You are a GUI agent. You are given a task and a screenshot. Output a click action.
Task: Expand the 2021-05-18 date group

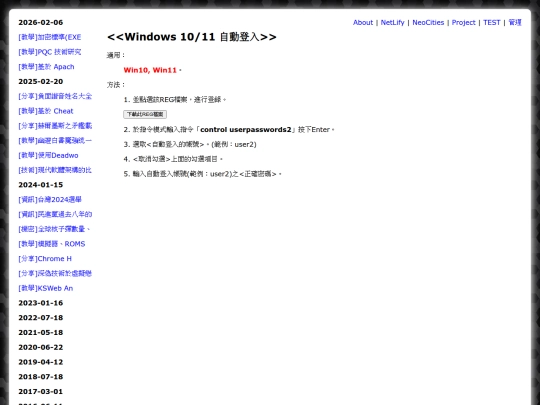pos(41,333)
